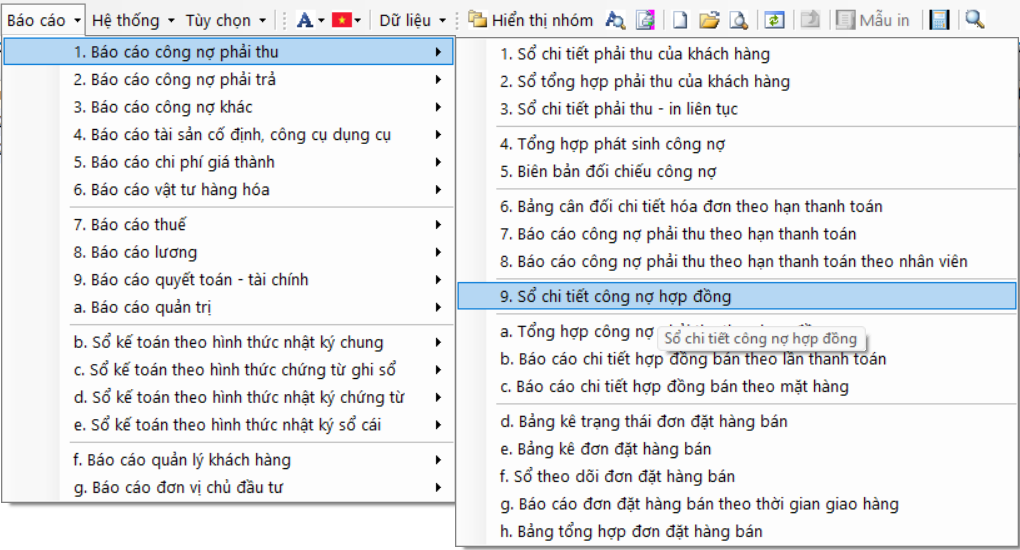Select '5. Biên bản đối chiếu công nợ'

coord(608,171)
